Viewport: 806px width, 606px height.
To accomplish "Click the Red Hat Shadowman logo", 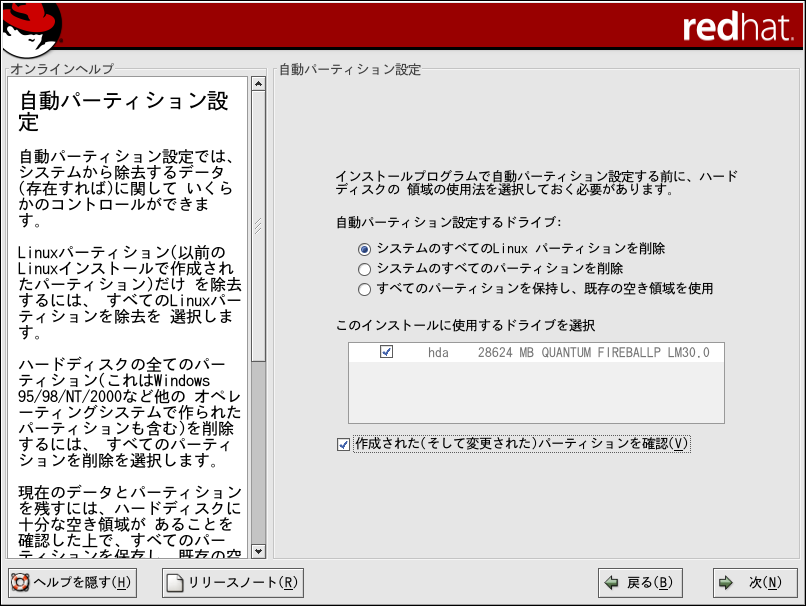I will pyautogui.click(x=32, y=27).
